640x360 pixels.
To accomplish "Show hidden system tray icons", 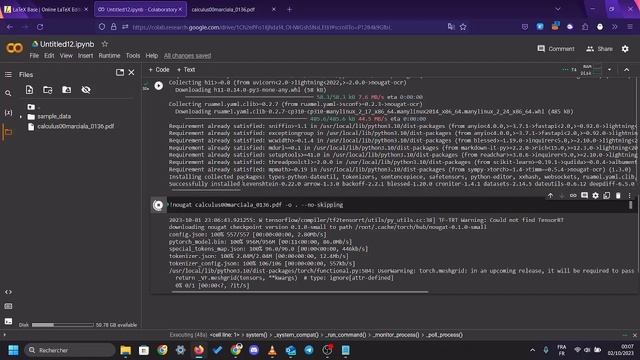I will click(x=532, y=350).
